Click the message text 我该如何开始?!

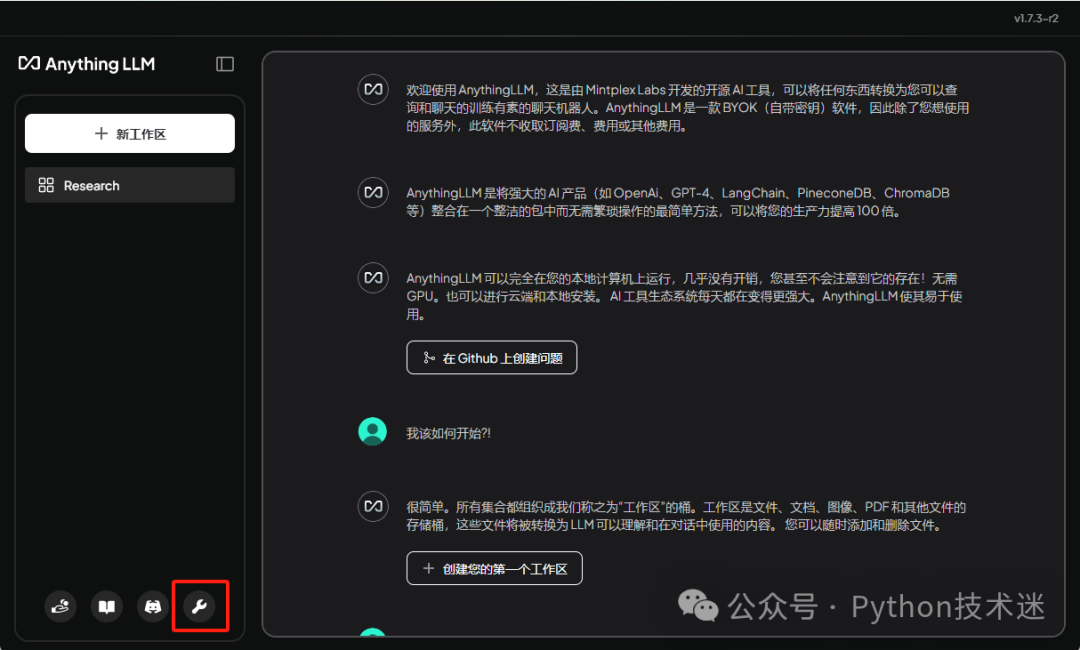click(x=448, y=433)
